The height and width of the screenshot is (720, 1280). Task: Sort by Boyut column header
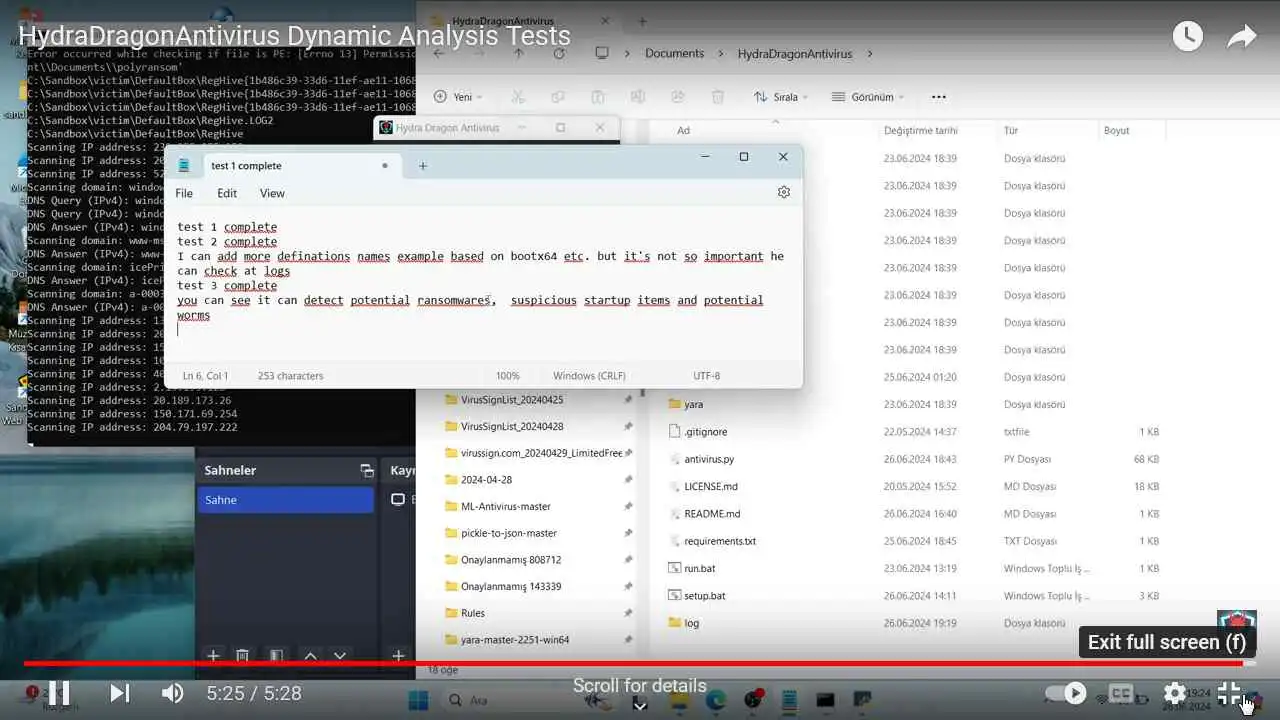1116,130
